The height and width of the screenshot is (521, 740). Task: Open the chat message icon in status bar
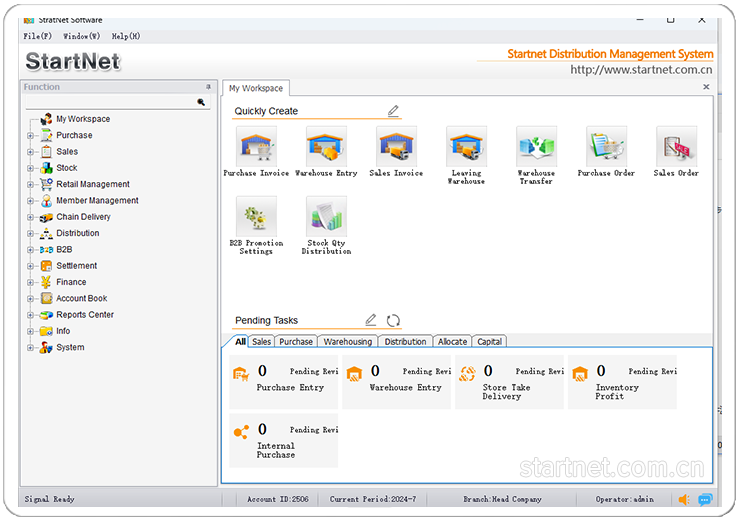705,499
